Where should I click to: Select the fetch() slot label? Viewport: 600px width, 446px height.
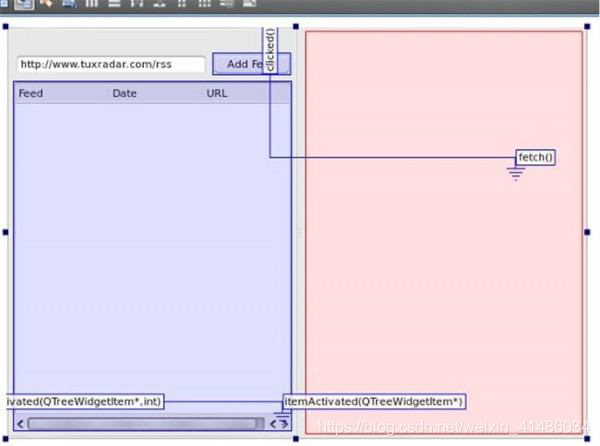pyautogui.click(x=535, y=157)
